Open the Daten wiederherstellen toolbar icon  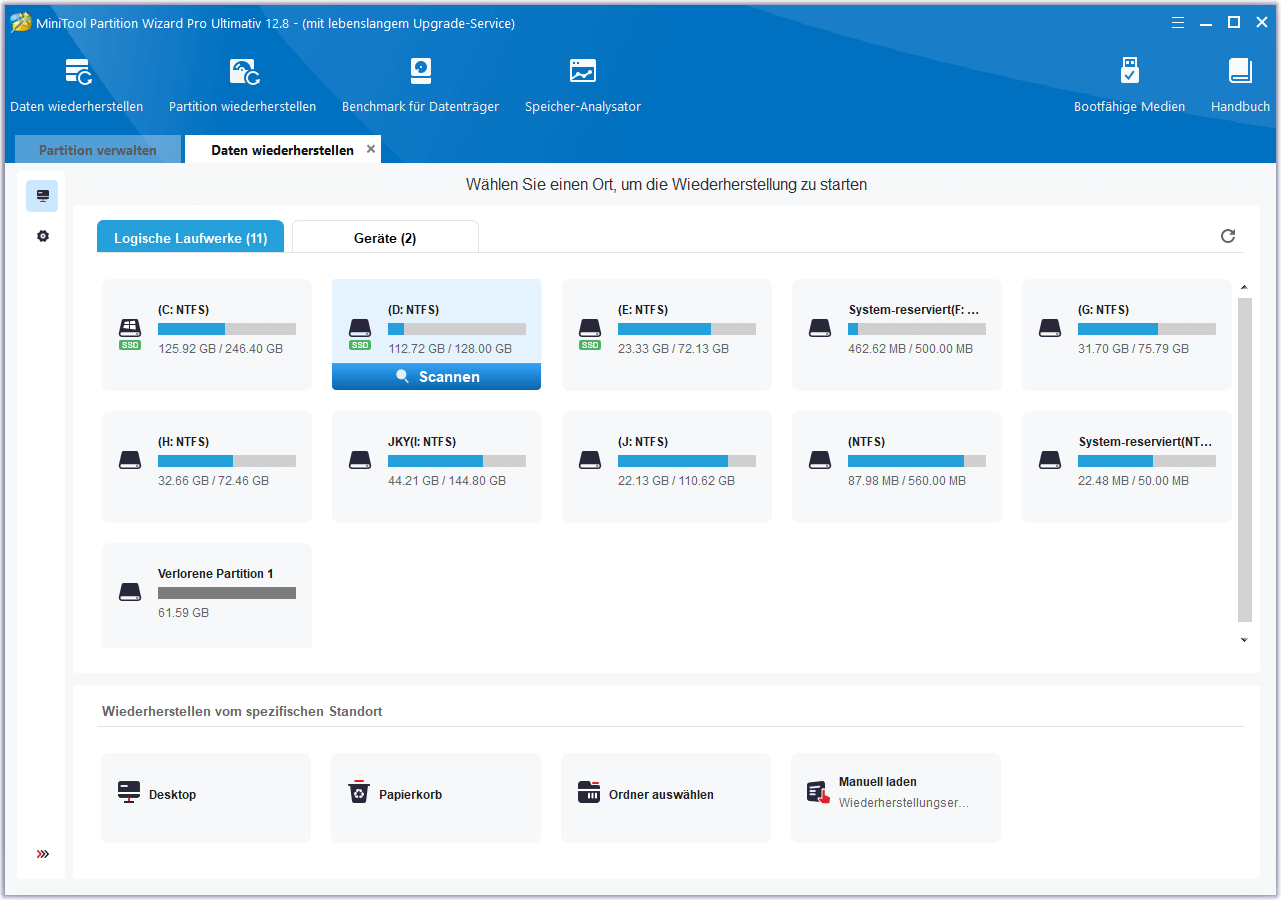tap(78, 72)
